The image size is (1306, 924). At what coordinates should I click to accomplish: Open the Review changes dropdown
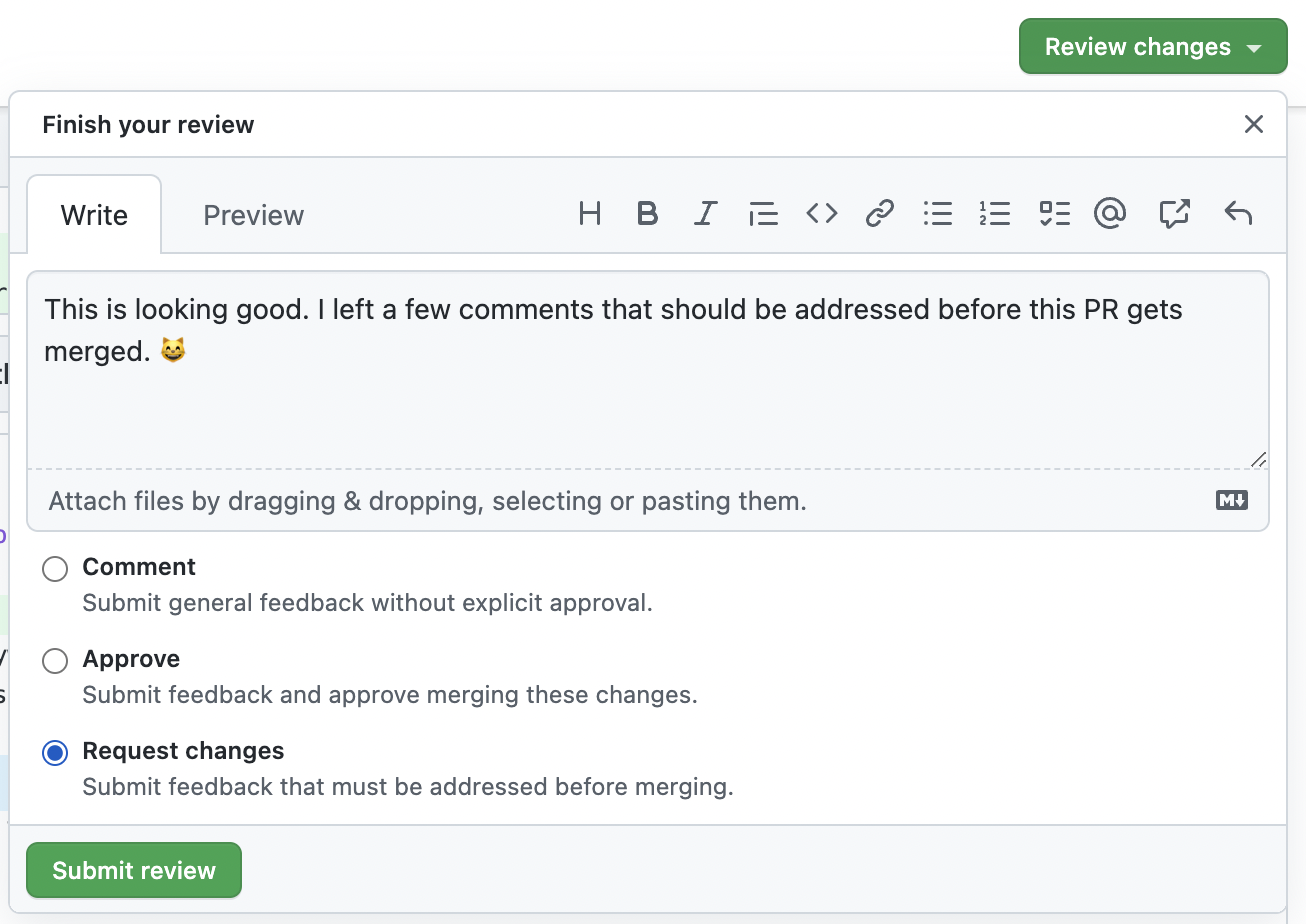pos(1152,46)
